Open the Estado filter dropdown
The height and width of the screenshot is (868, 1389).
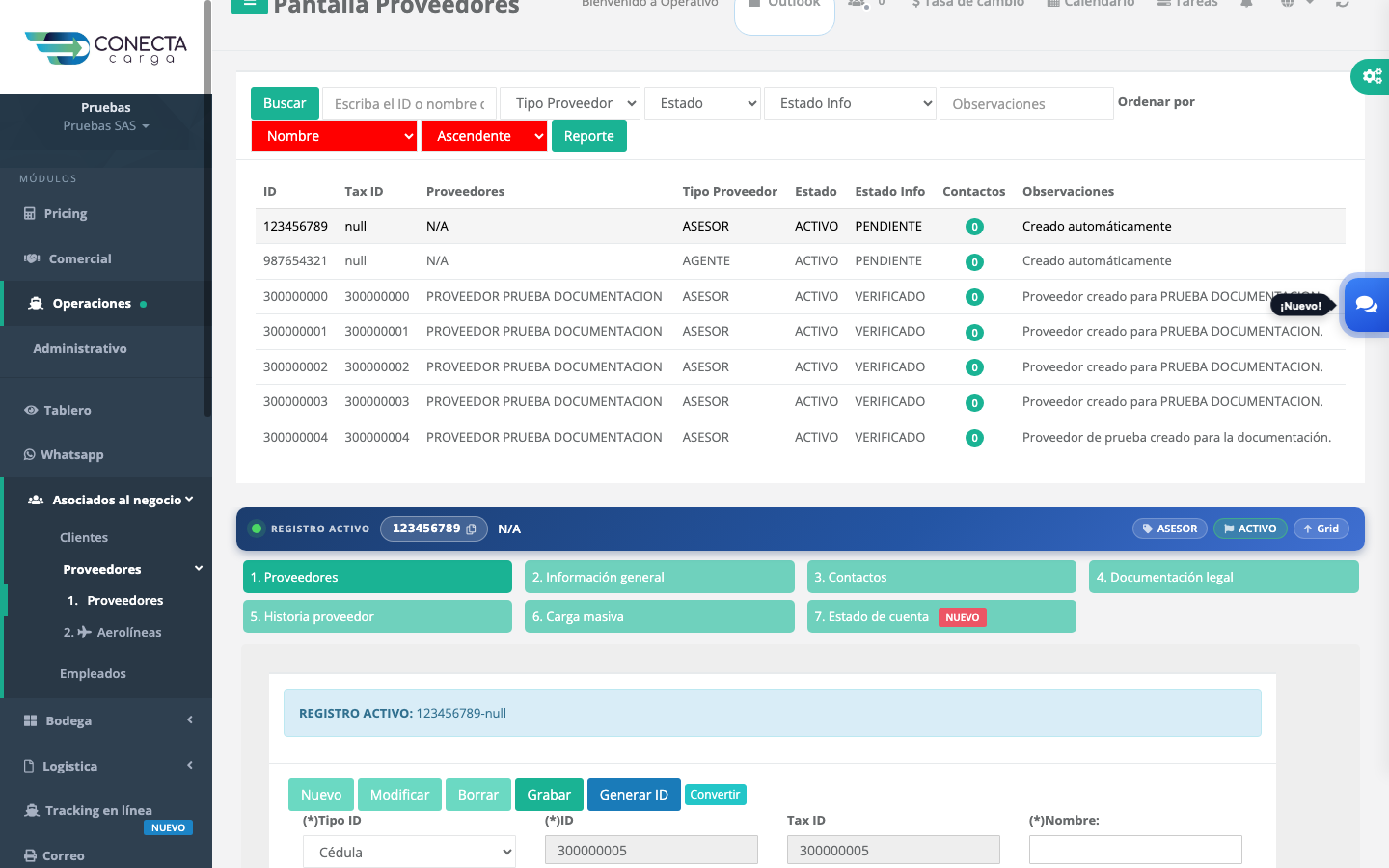[x=703, y=103]
